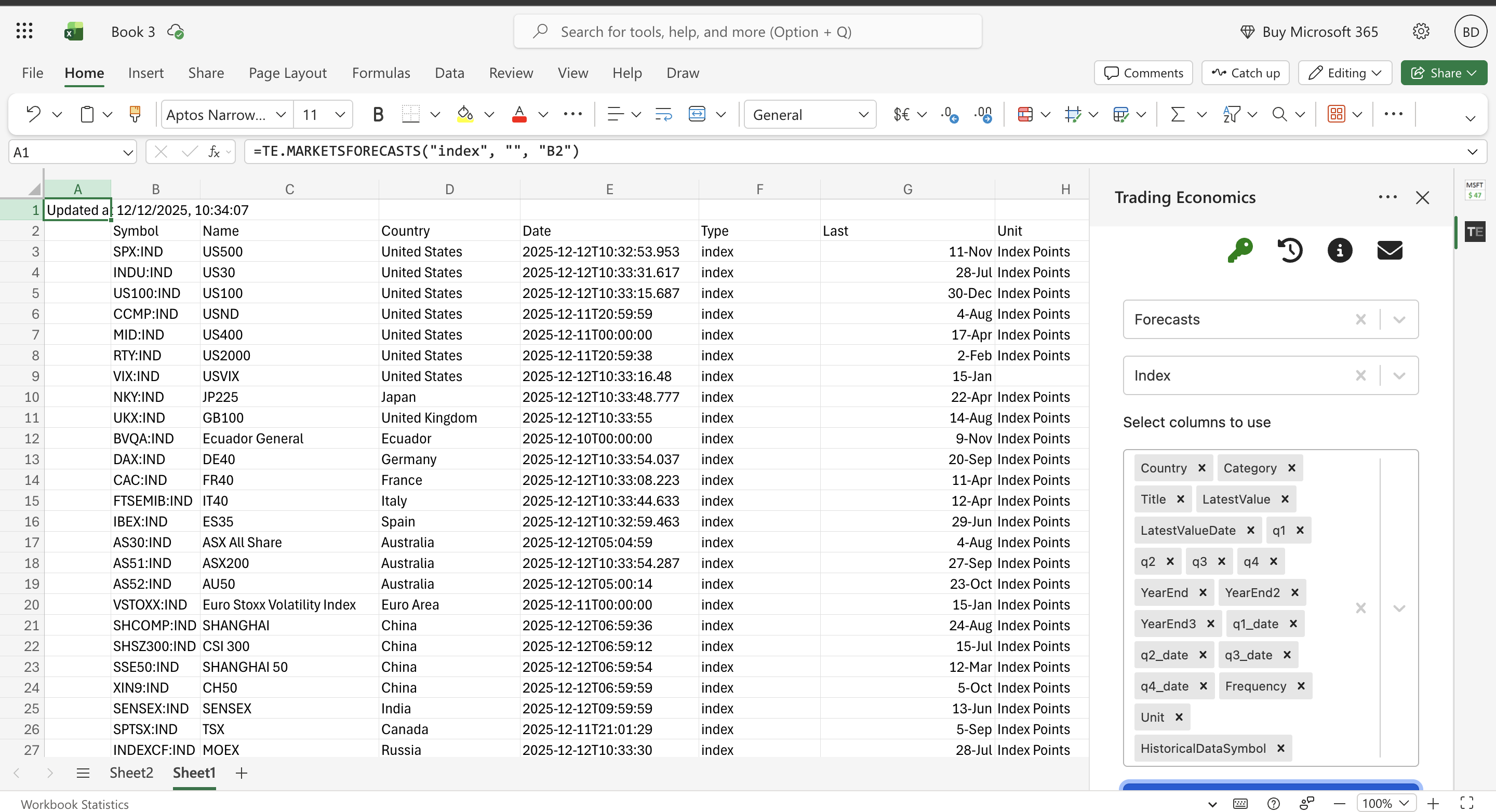
Task: Click the AutoSum icon on the ribbon
Action: pos(1178,114)
